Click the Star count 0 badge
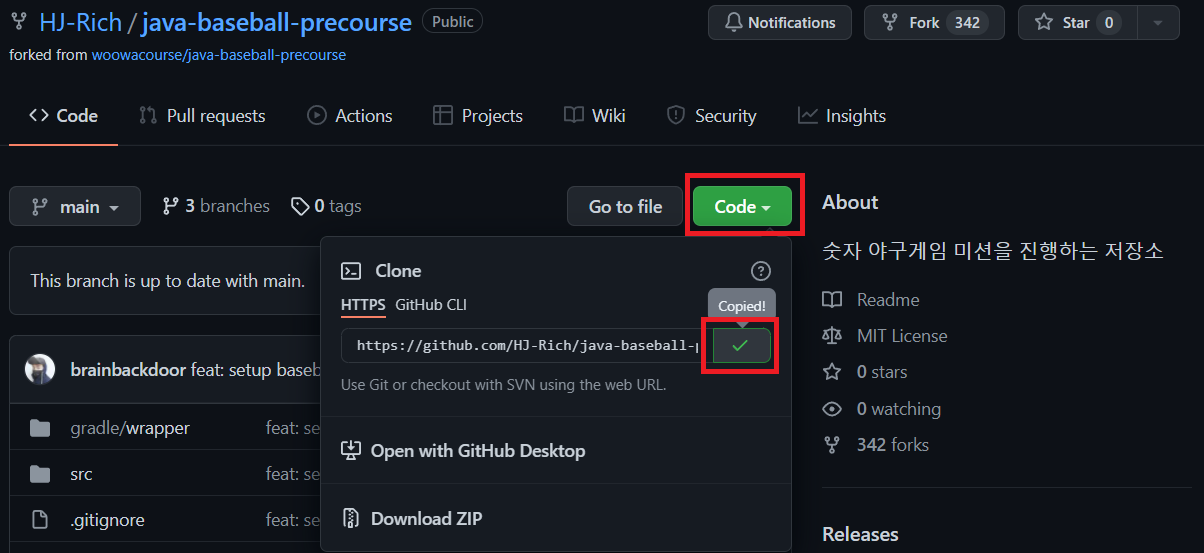The image size is (1204, 553). click(1108, 22)
